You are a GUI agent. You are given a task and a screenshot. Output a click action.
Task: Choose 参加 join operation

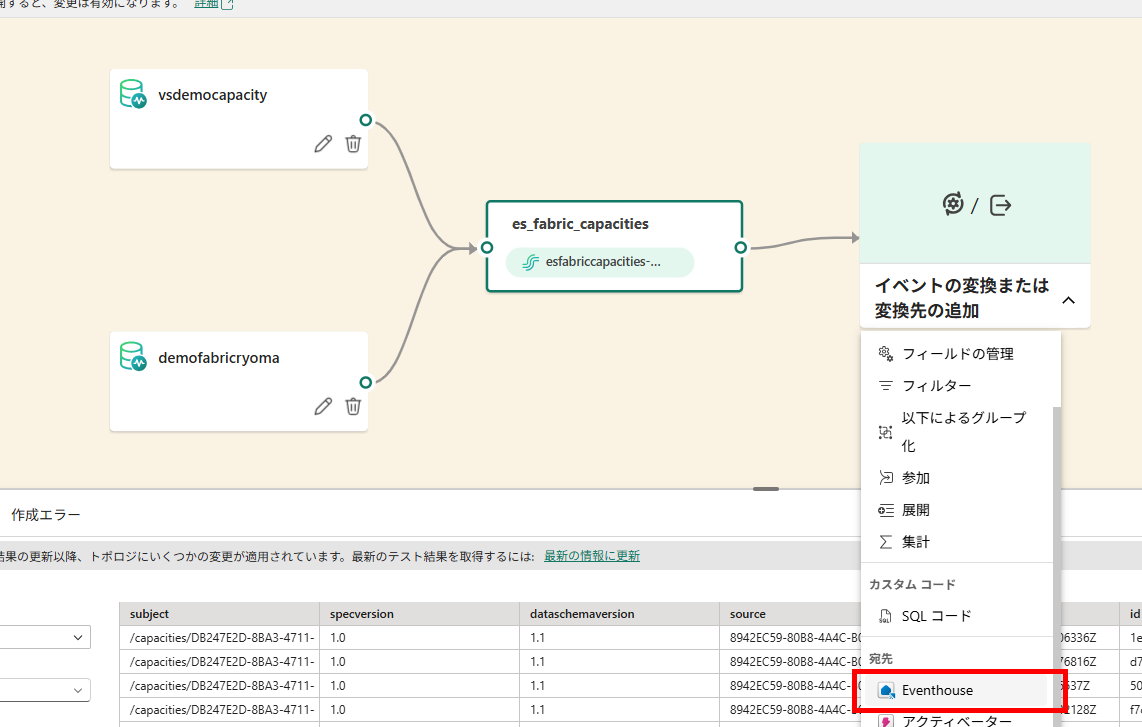957,478
